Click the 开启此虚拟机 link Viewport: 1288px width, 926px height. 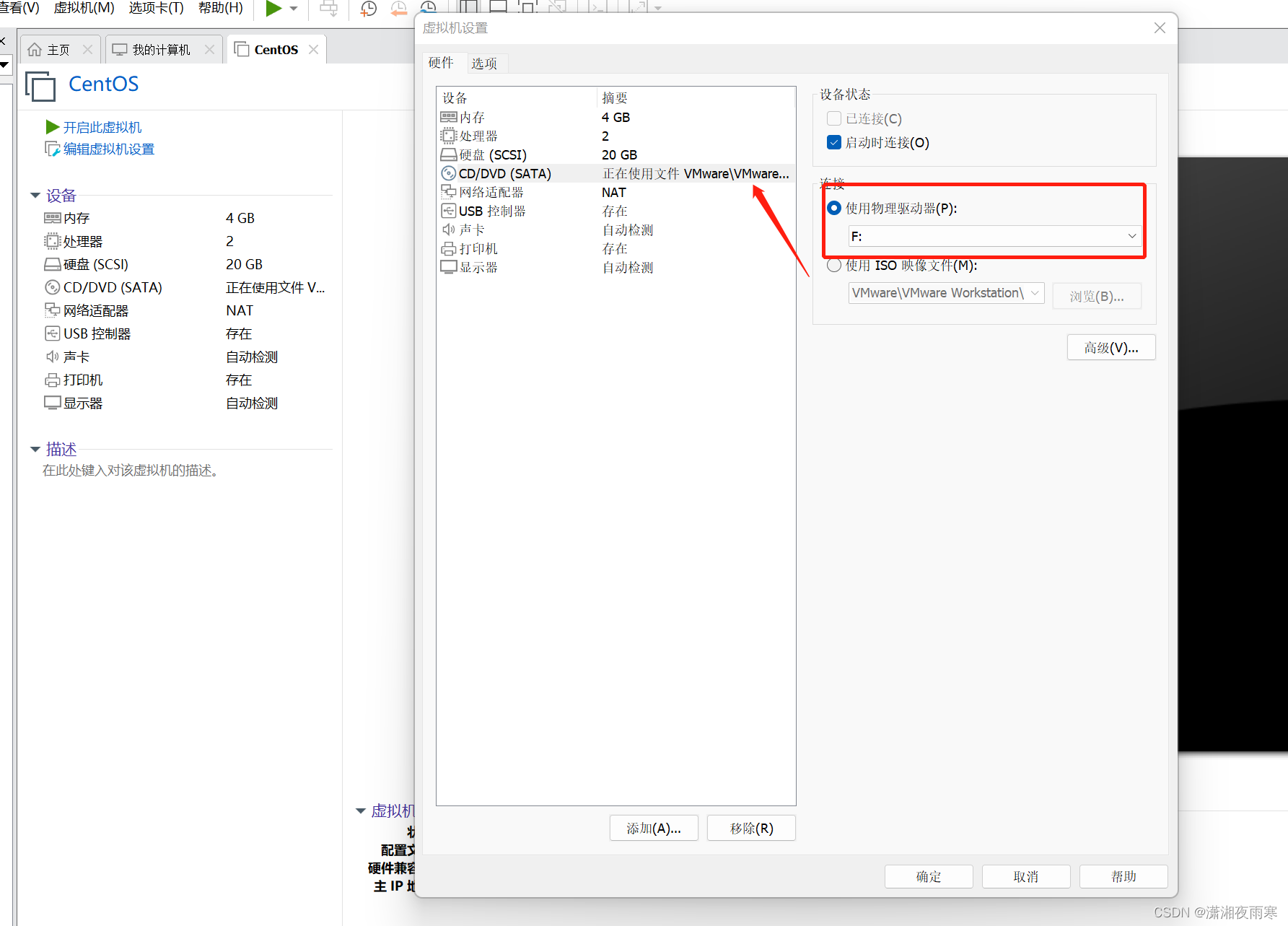tap(102, 127)
